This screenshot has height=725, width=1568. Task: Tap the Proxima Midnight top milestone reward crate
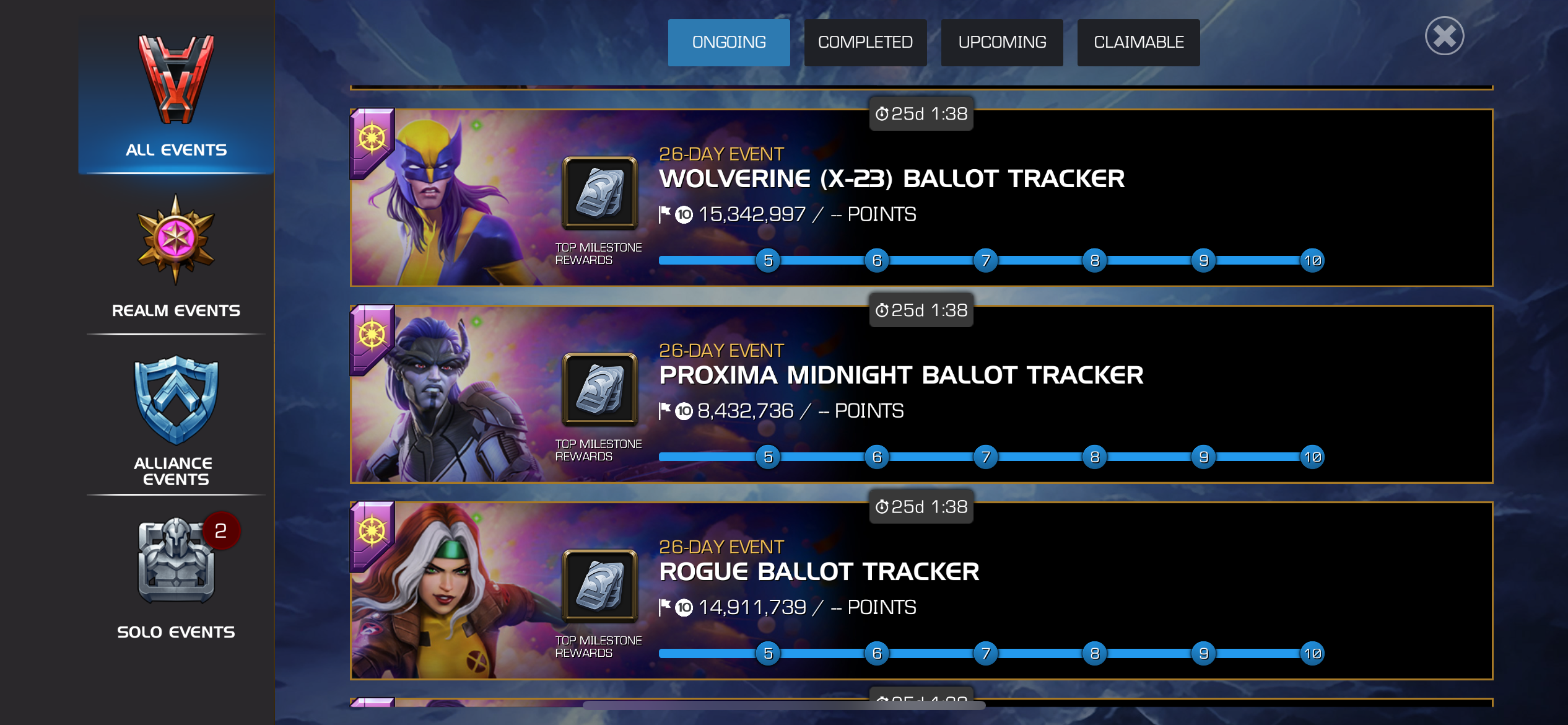tap(599, 389)
